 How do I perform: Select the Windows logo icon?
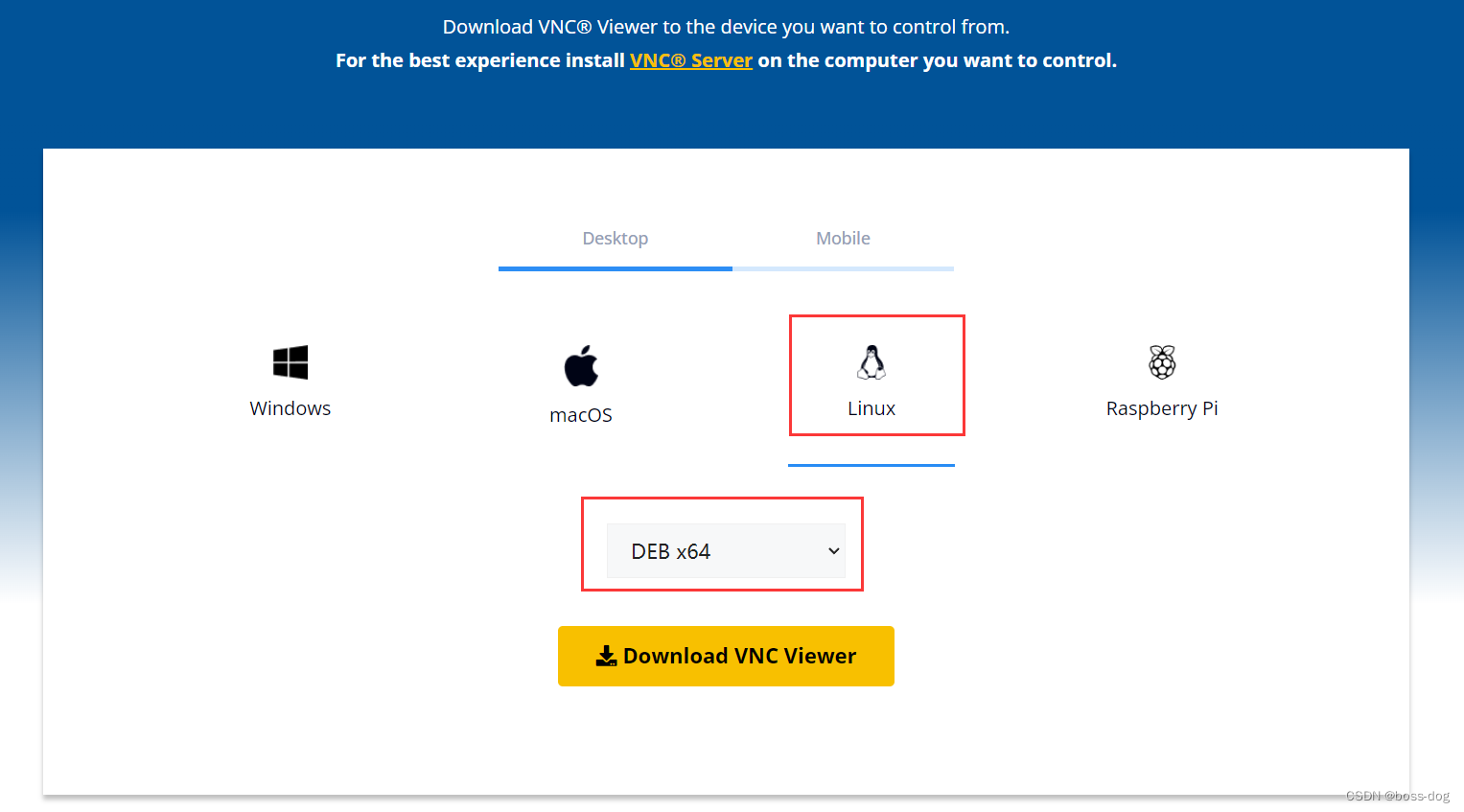290,362
